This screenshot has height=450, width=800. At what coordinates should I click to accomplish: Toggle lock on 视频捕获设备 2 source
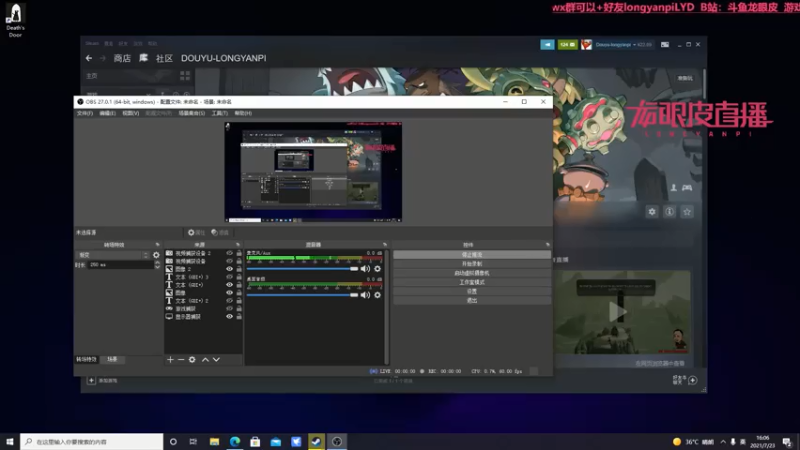click(x=239, y=253)
